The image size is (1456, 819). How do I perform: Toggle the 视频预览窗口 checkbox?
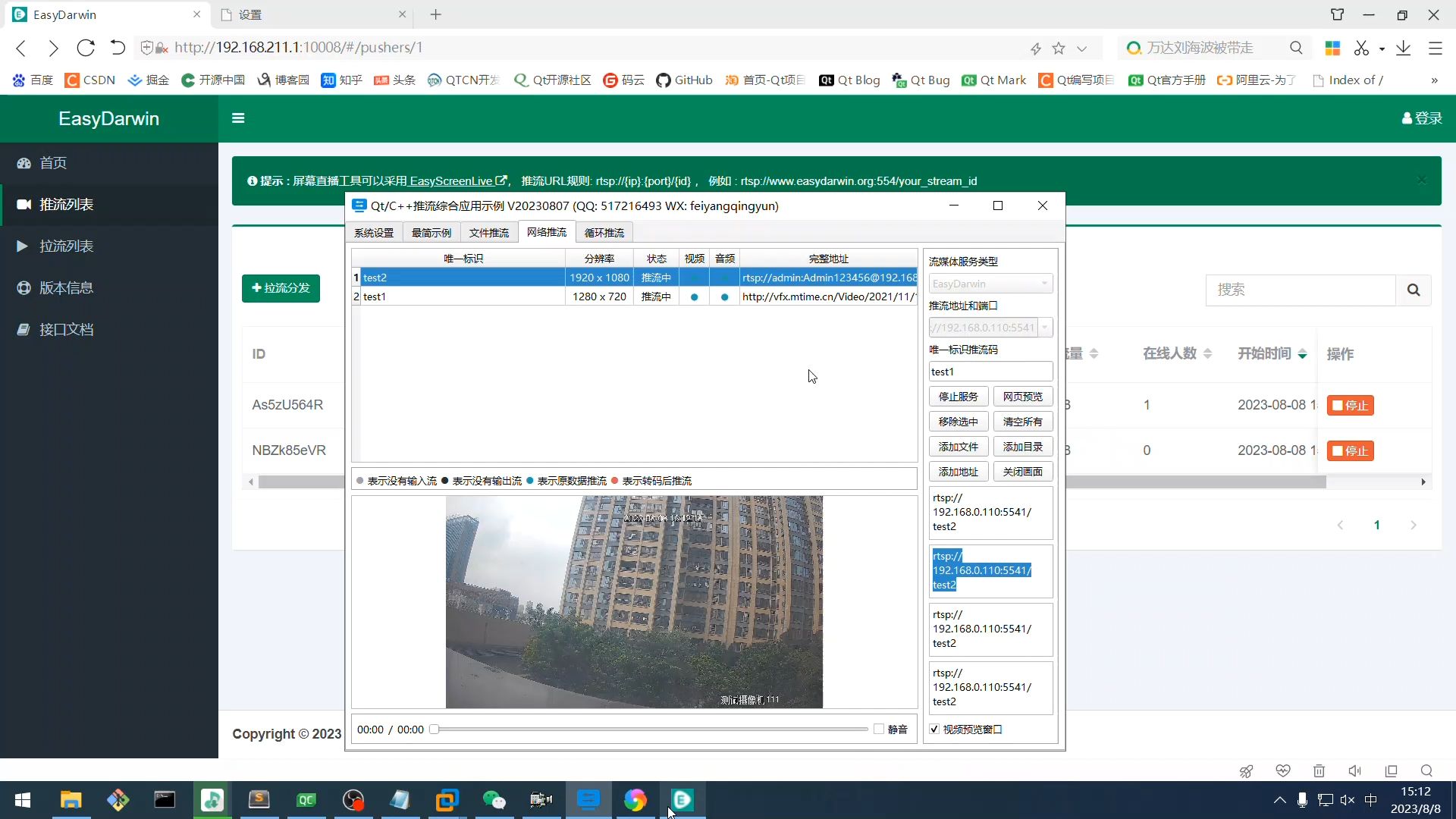934,730
